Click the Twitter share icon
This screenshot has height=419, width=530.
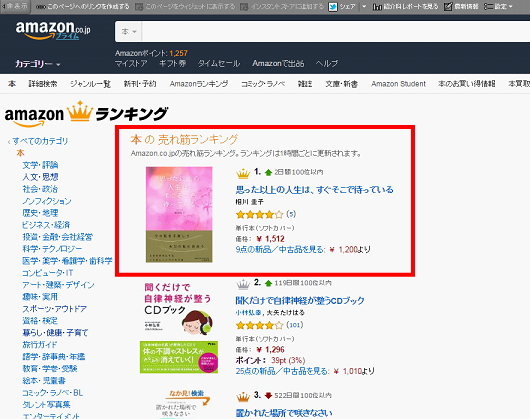333,7
